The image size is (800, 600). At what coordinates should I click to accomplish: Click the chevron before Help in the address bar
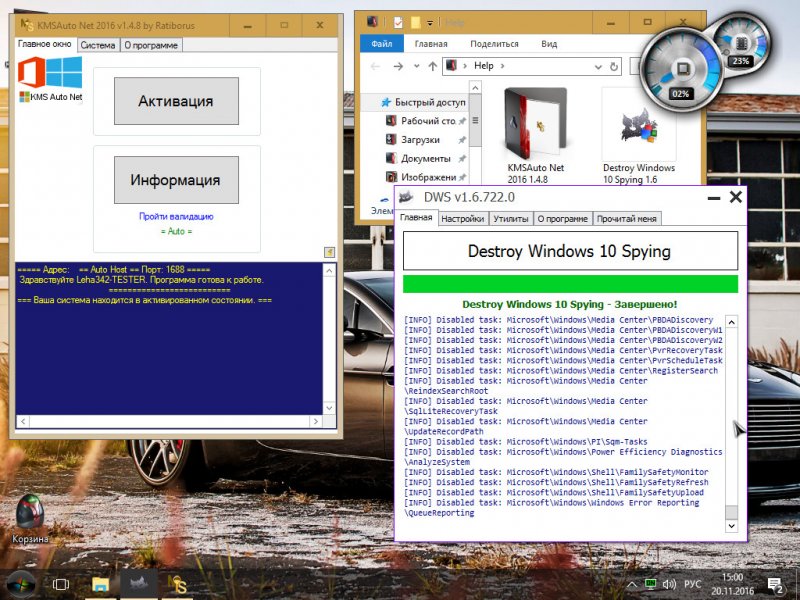(x=465, y=66)
